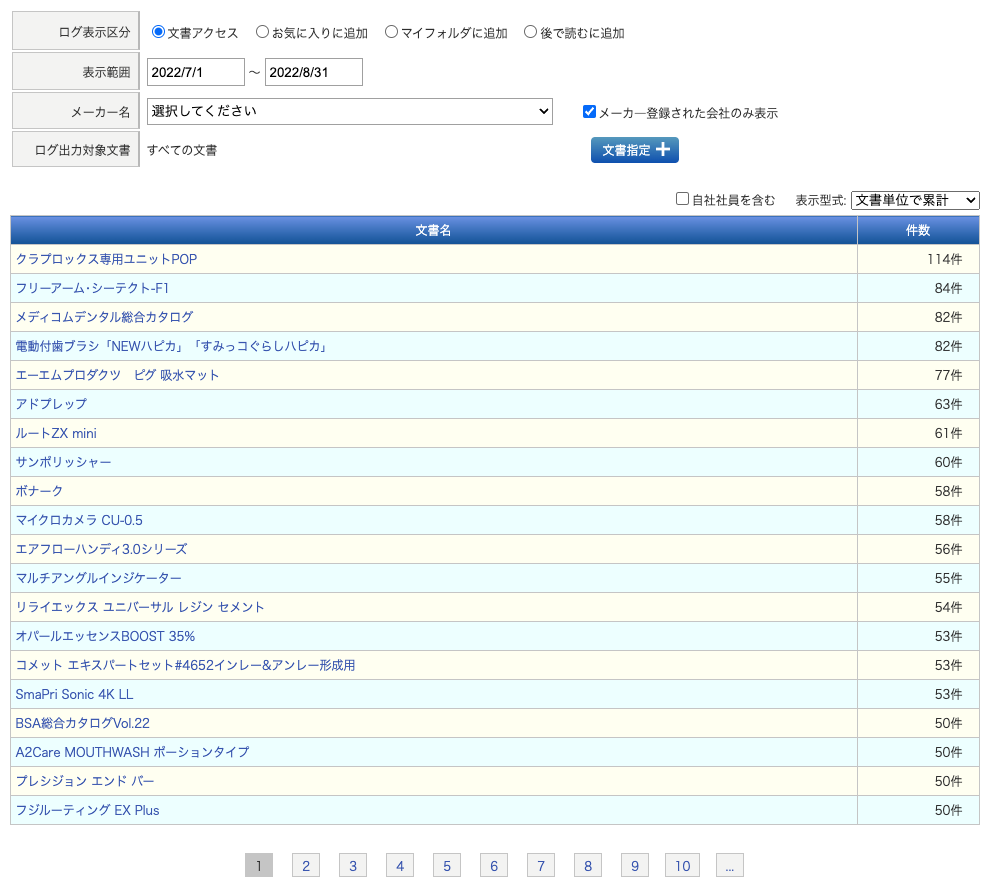This screenshot has height=890, width=989.
Task: Click the すべての文書 text
Action: pos(182,150)
